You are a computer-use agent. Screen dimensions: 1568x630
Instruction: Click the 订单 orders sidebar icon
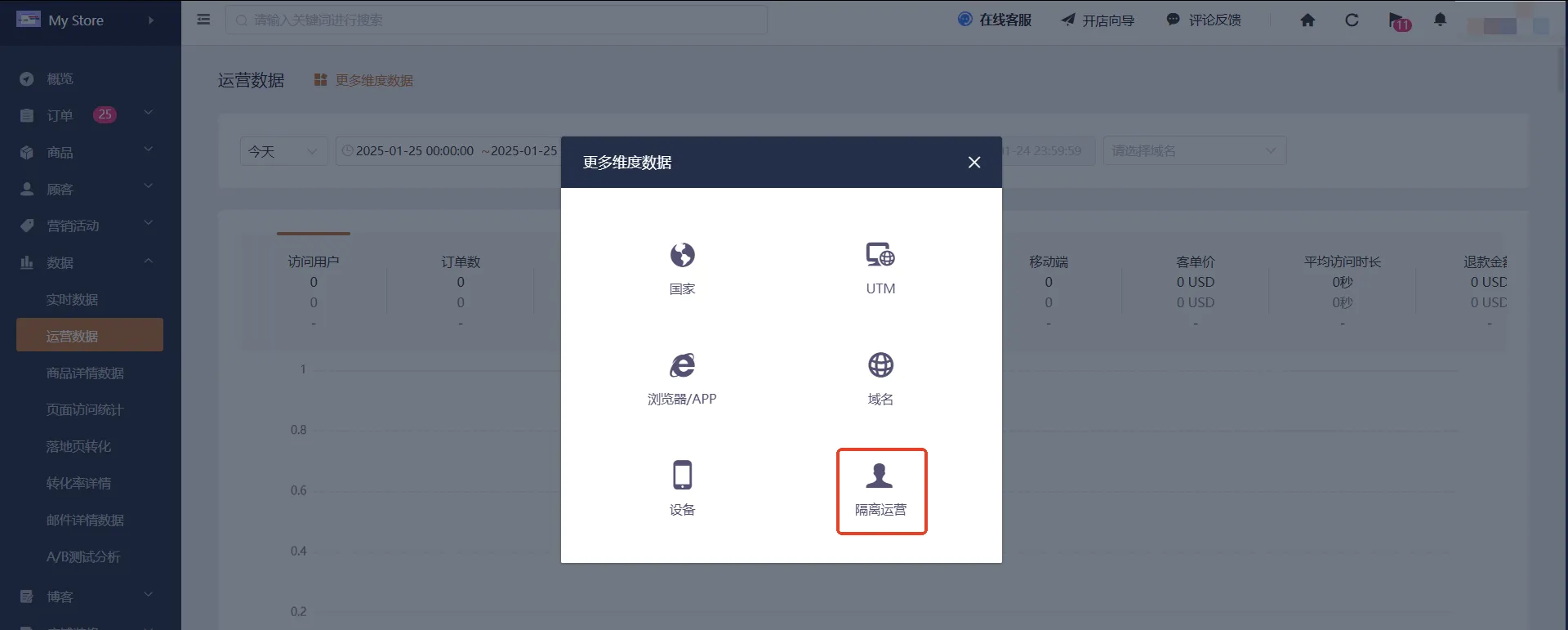point(27,116)
